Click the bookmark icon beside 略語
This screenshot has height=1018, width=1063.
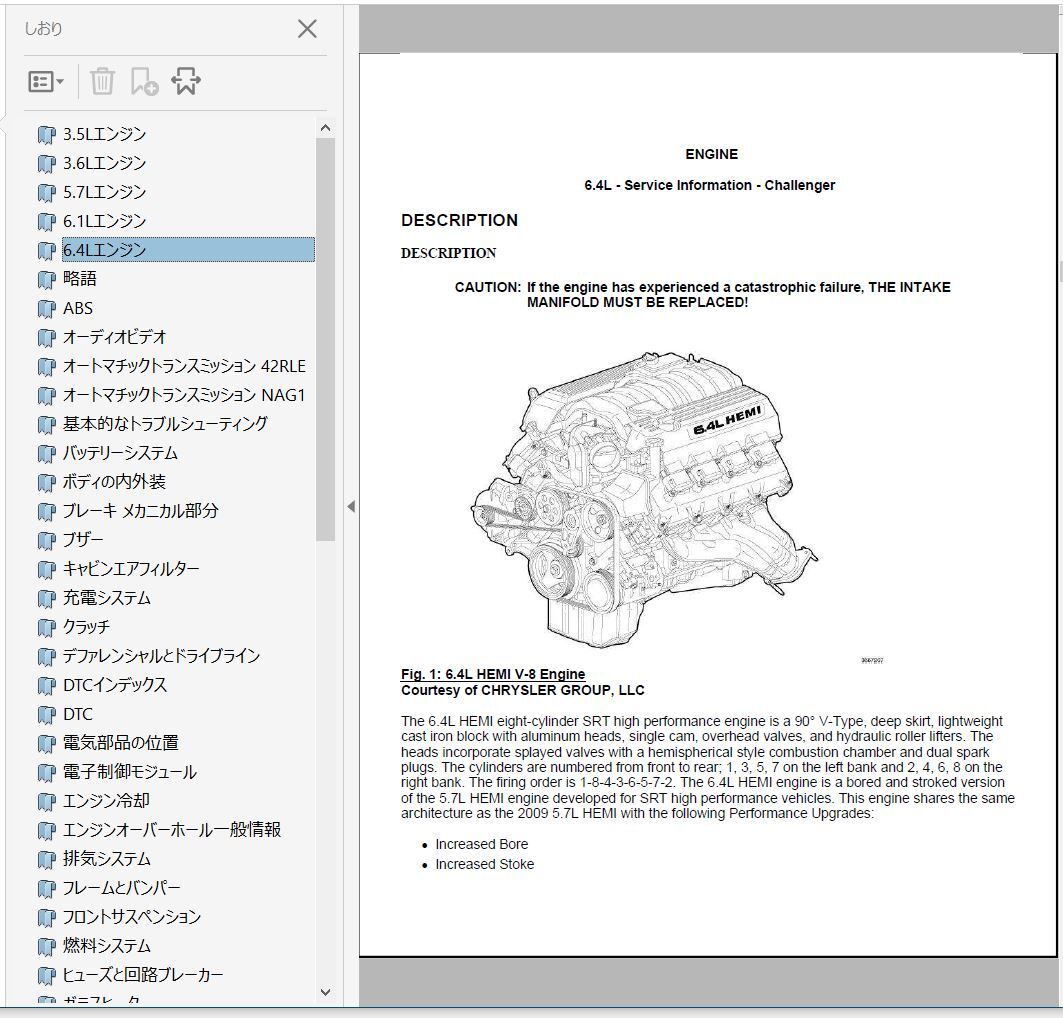(x=46, y=280)
